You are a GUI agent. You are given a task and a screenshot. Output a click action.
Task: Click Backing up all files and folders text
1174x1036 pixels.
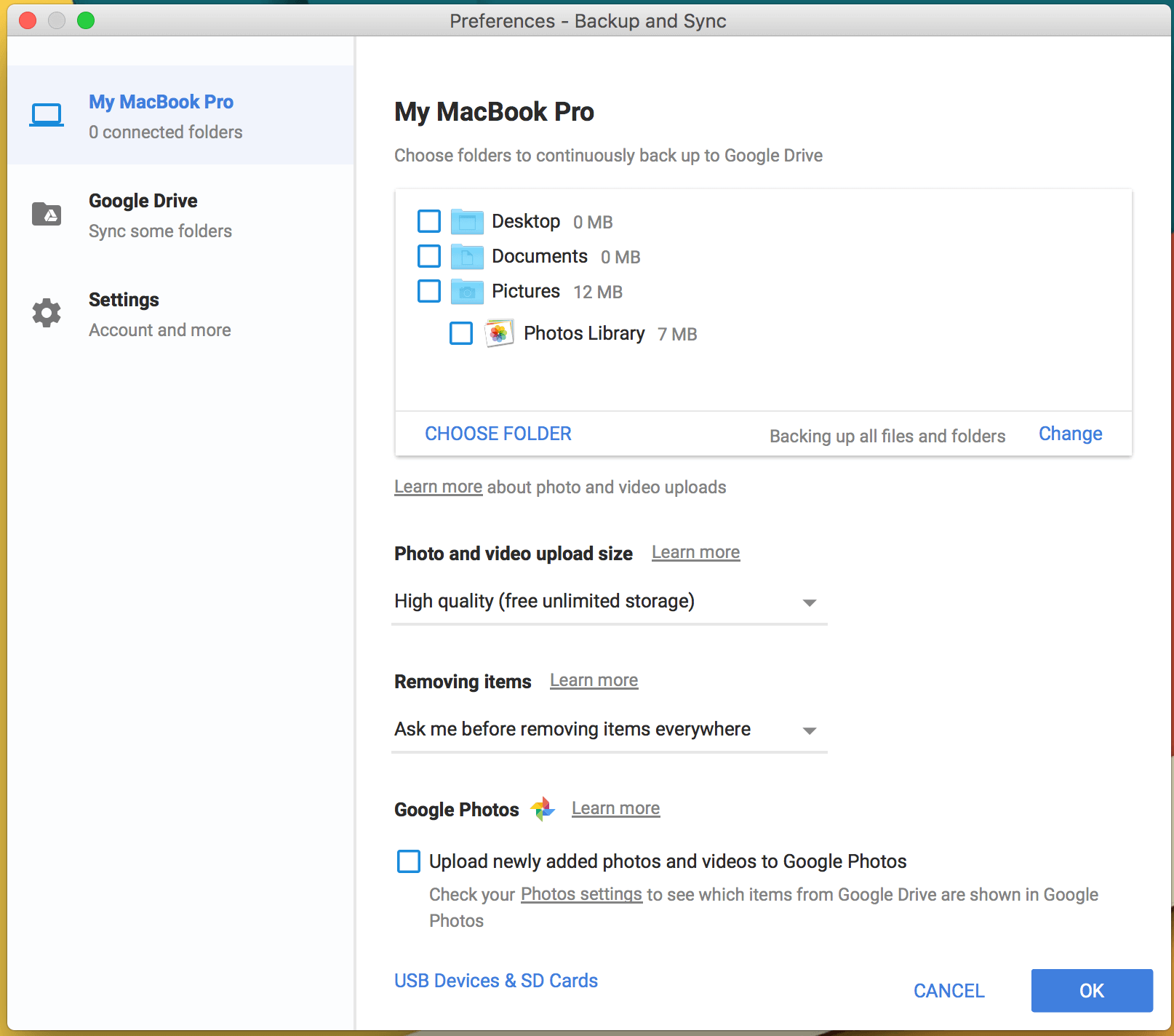coord(887,436)
